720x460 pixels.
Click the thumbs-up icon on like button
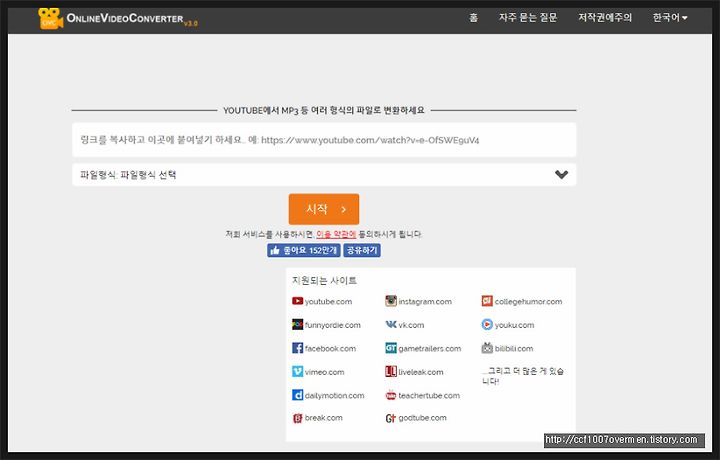coord(275,250)
